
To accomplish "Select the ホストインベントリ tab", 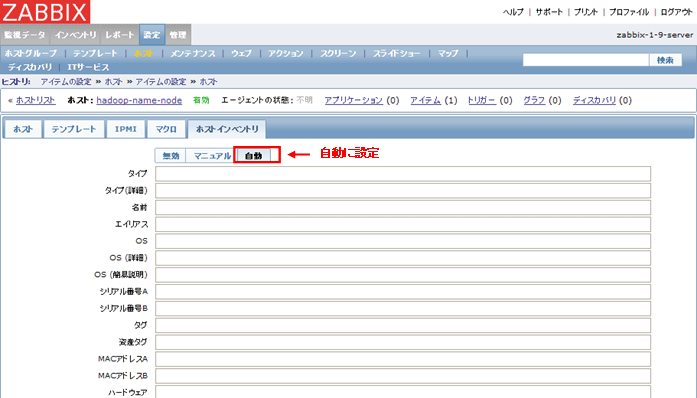I will tap(227, 129).
